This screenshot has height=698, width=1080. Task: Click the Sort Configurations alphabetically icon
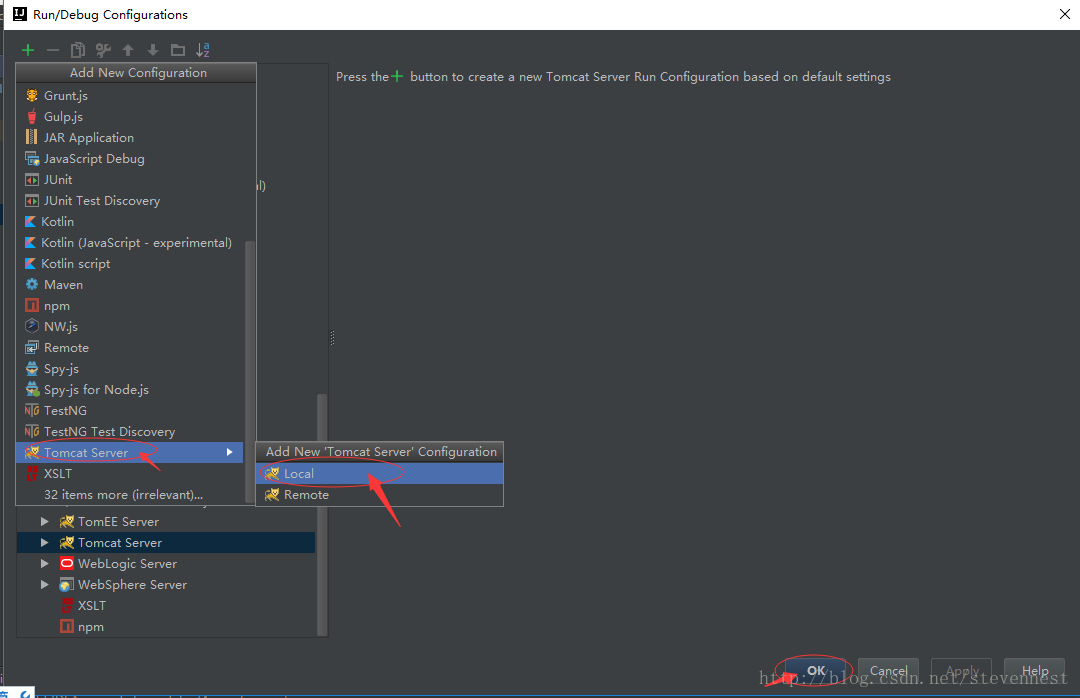(202, 50)
